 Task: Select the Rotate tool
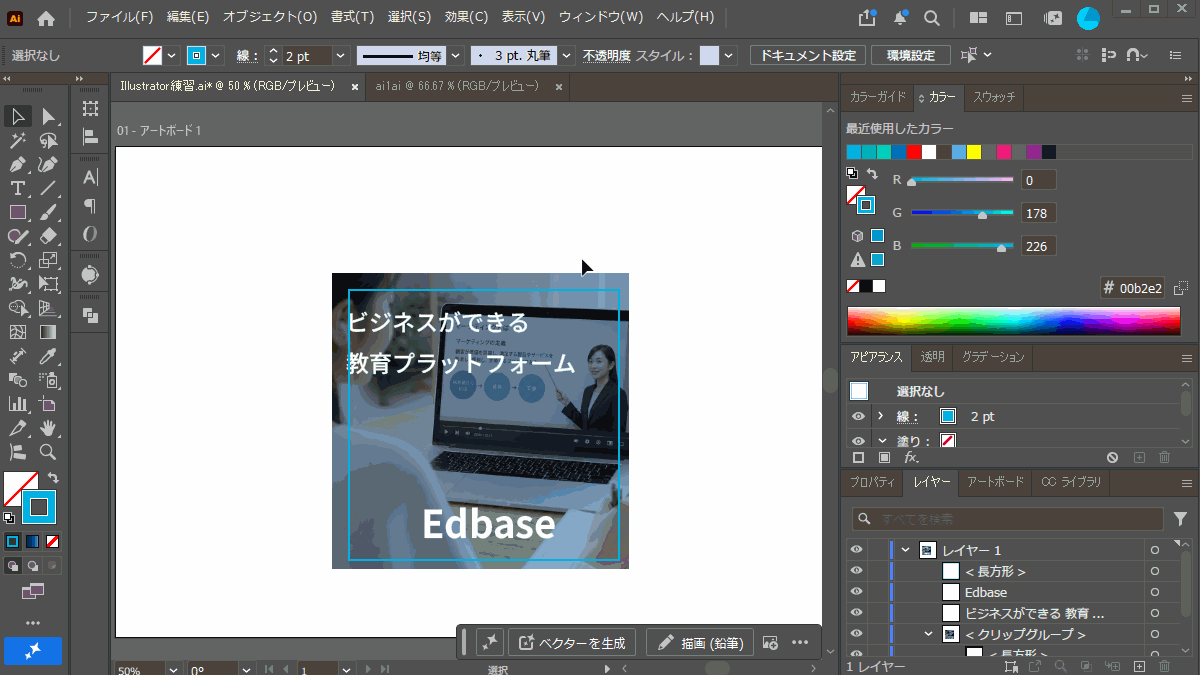pos(18,260)
